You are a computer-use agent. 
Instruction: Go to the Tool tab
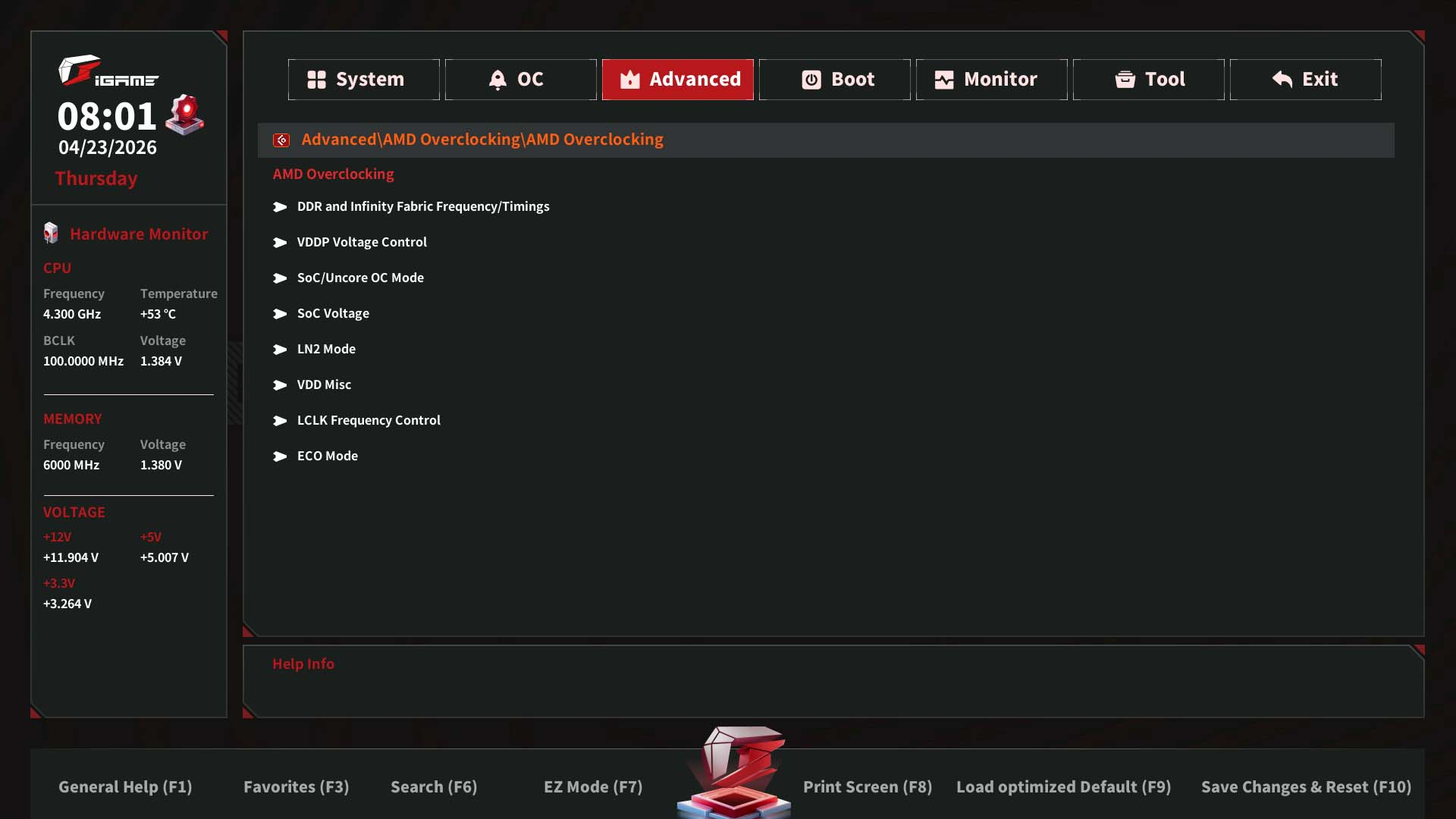tap(1149, 80)
